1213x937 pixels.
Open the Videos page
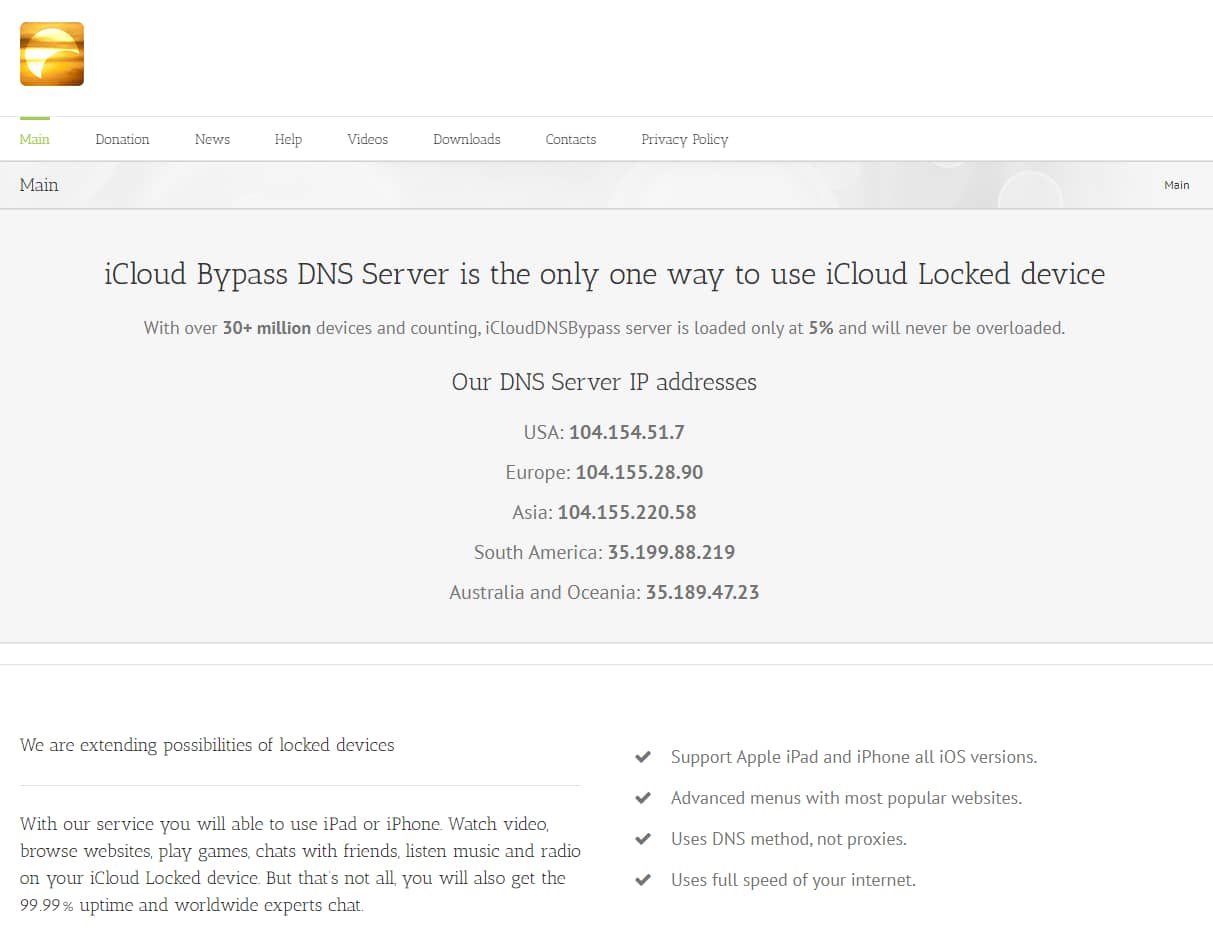click(367, 139)
